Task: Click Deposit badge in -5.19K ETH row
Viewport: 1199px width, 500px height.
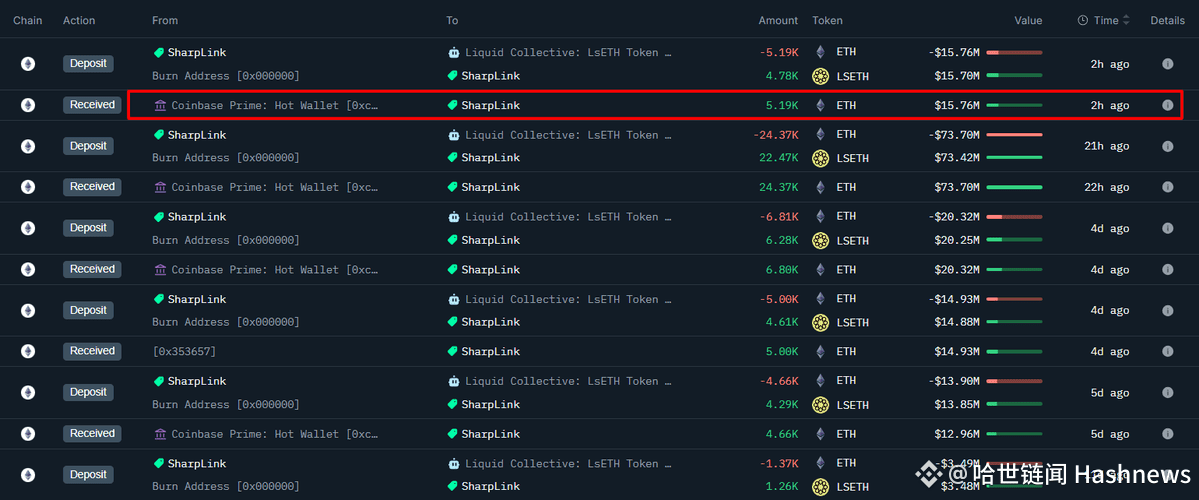Action: coord(88,63)
